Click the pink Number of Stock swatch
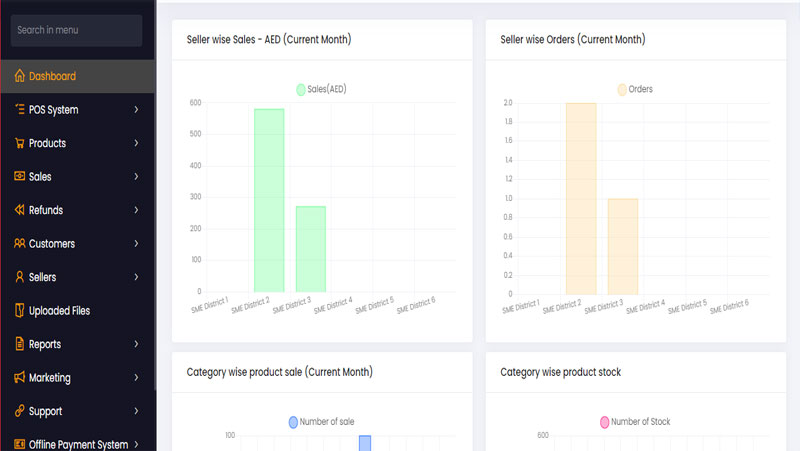Screen dimensions: 800x451 pos(604,422)
